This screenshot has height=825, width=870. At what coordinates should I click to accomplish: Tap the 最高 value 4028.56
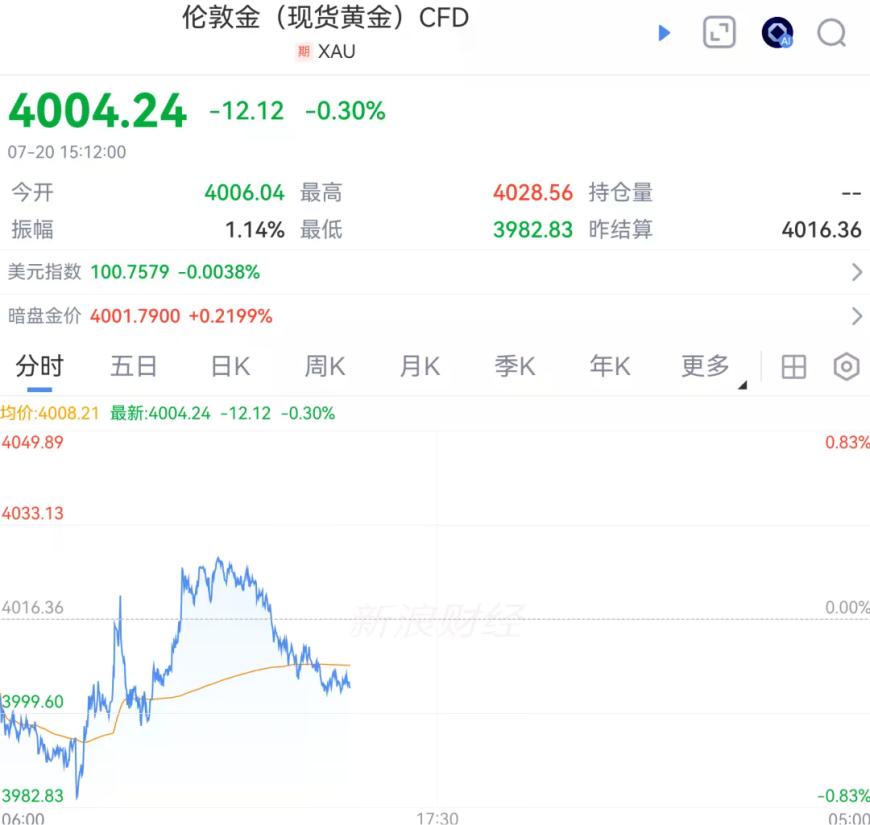pos(533,193)
